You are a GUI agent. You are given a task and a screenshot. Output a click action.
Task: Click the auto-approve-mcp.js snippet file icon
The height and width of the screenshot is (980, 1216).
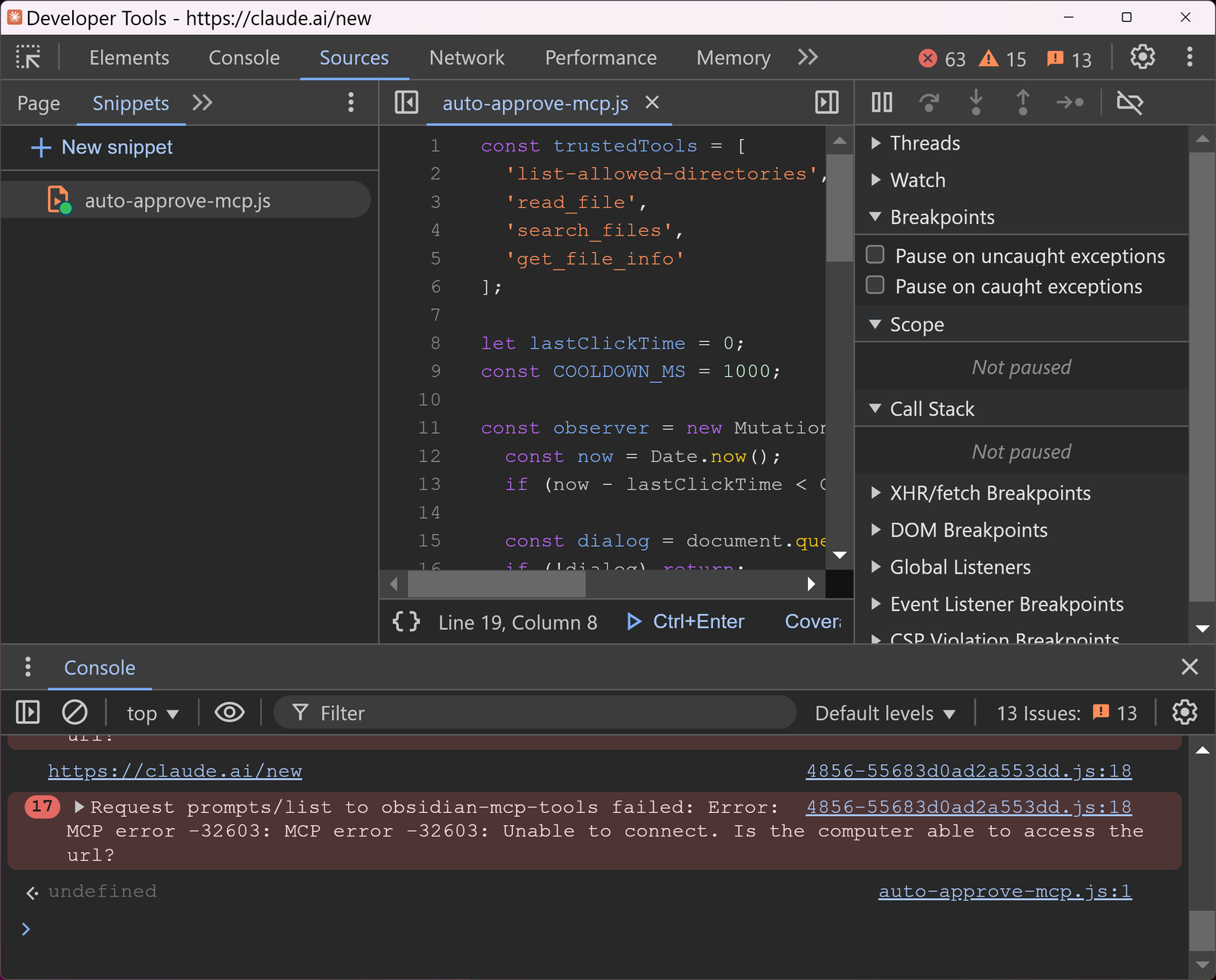tap(59, 200)
